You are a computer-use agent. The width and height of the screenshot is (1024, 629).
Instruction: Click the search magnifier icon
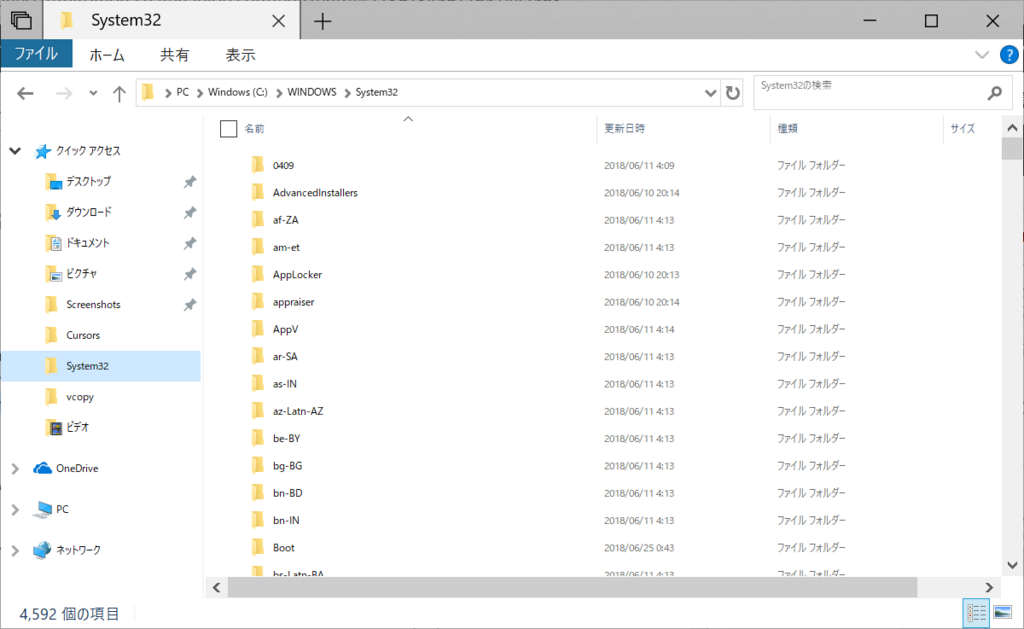(994, 92)
